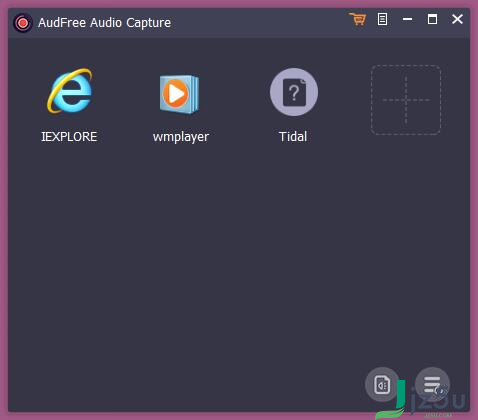The image size is (478, 420).
Task: Open the audio format settings button
Action: coord(382,385)
